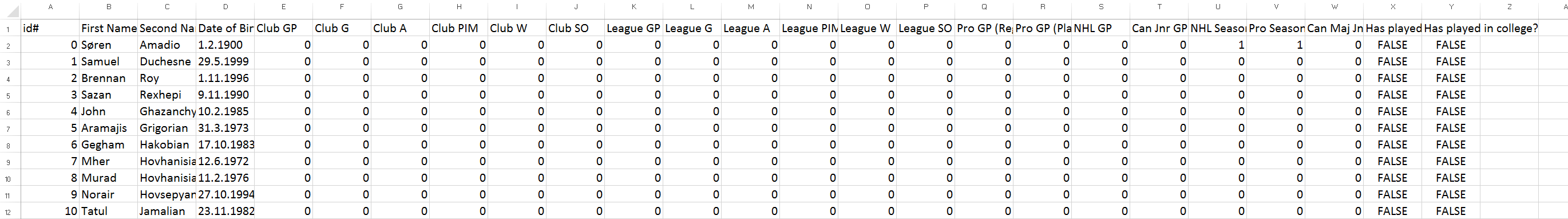1568x219 pixels.
Task: Select cell with birth date 29.5.1999
Action: click(225, 61)
